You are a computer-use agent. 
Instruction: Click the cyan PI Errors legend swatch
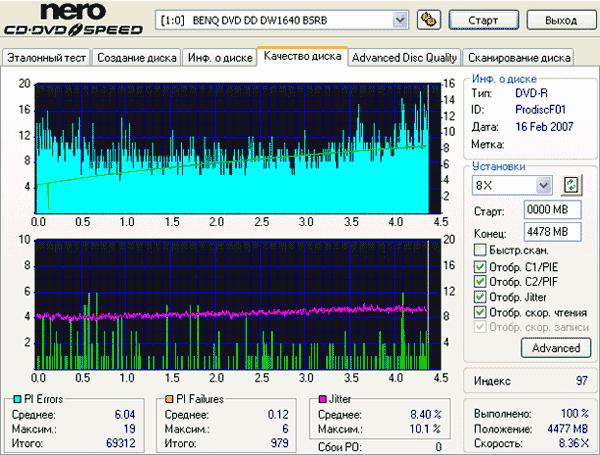tap(15, 400)
